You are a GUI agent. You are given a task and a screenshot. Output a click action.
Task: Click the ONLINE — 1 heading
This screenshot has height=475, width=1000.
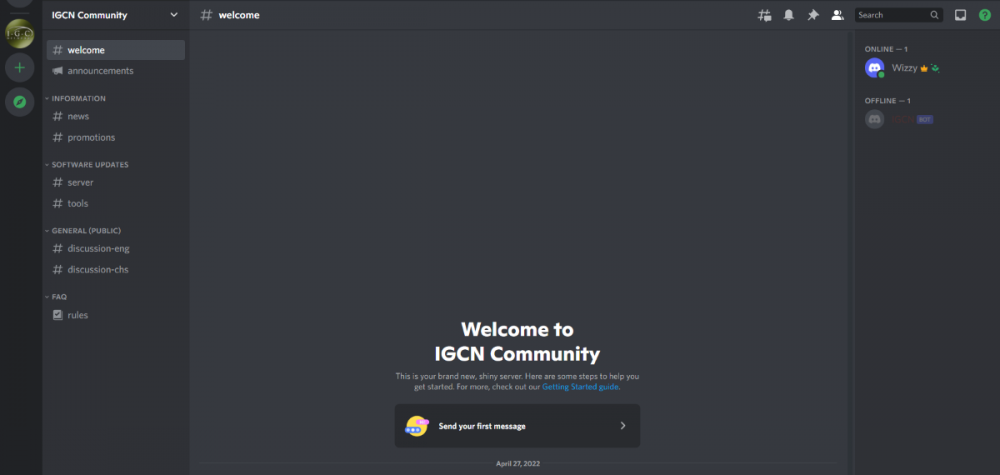tap(886, 49)
